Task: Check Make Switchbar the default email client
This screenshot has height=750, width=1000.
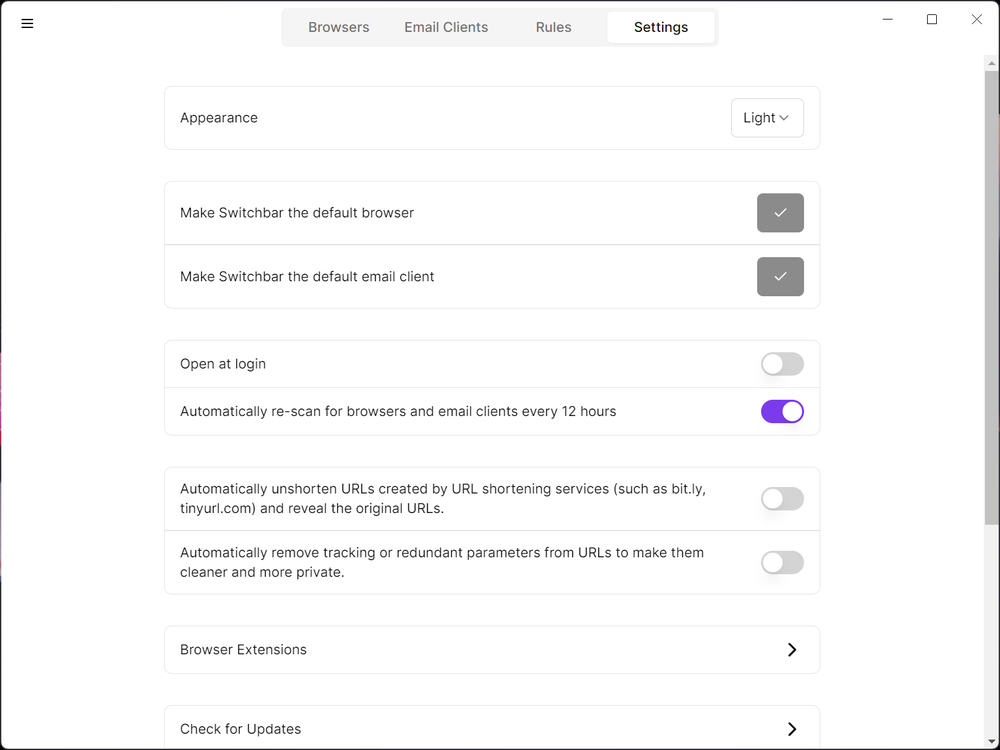Action: 780,277
